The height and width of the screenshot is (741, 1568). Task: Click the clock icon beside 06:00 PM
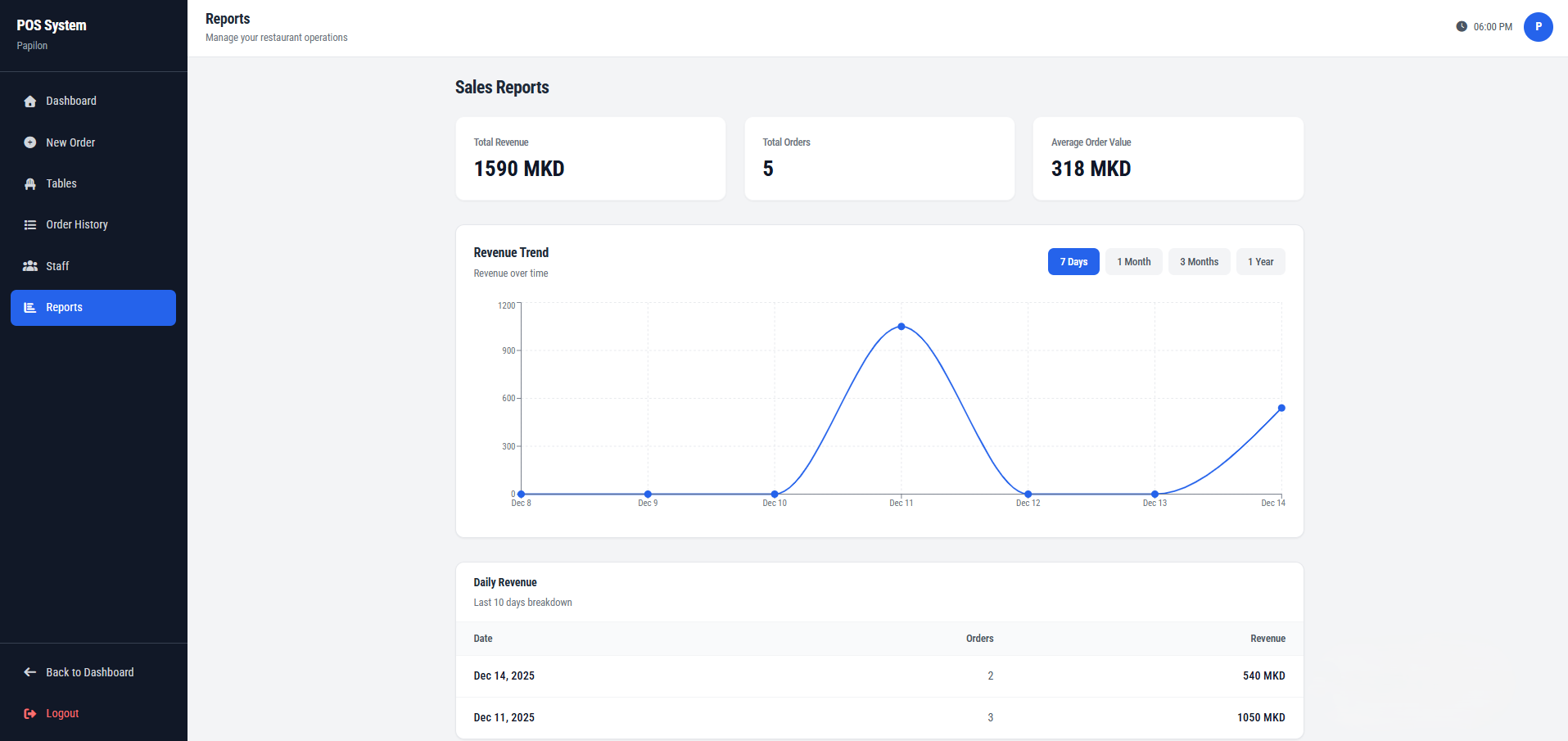[x=1462, y=26]
